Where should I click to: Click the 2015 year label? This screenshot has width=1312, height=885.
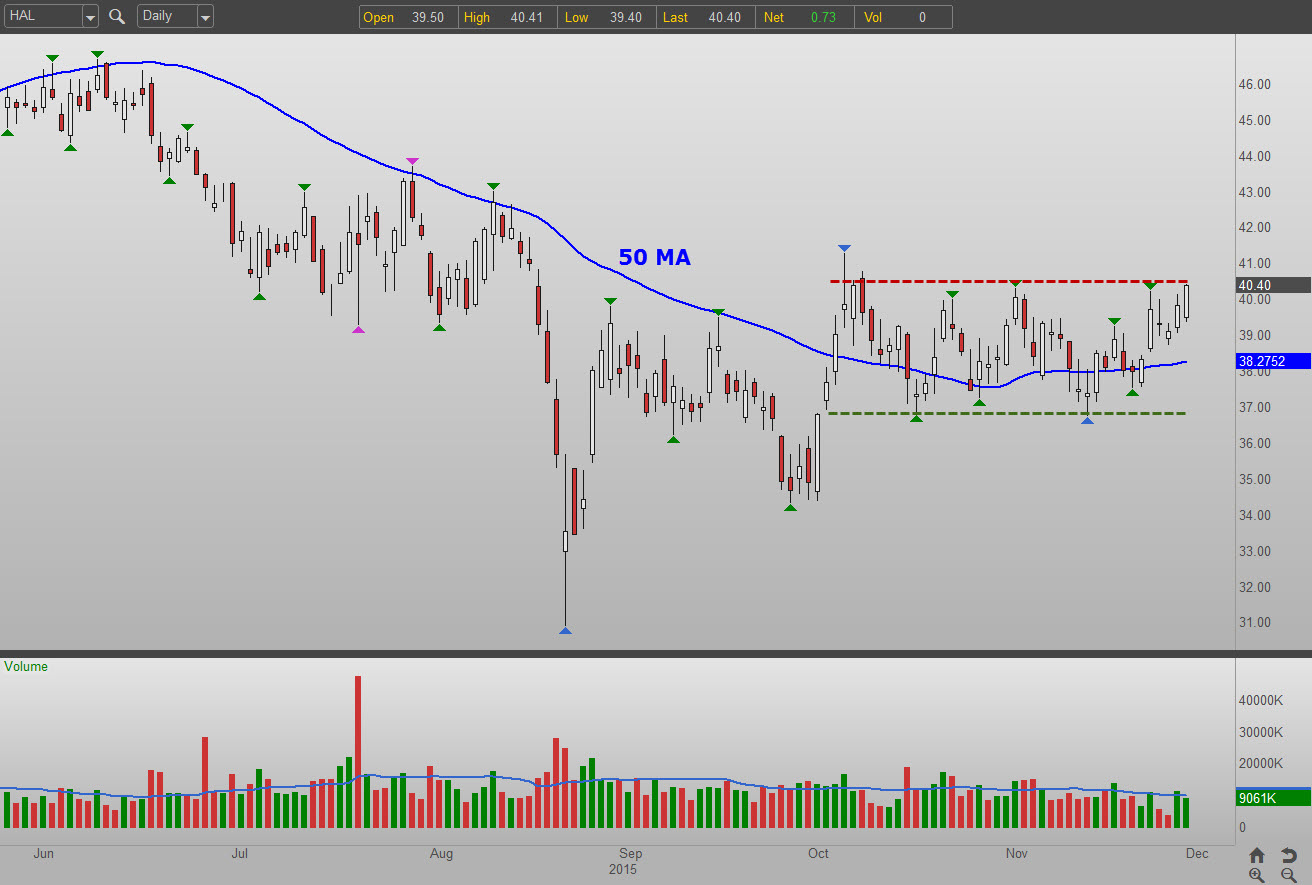[x=623, y=870]
